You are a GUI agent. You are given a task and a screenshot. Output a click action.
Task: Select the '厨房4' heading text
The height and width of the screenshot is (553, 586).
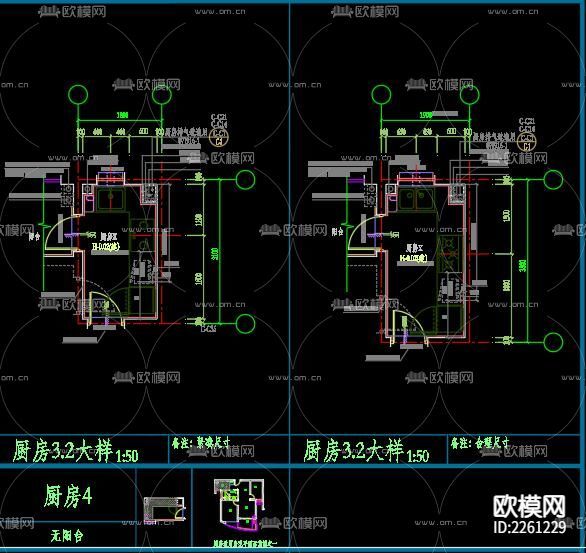click(x=68, y=496)
